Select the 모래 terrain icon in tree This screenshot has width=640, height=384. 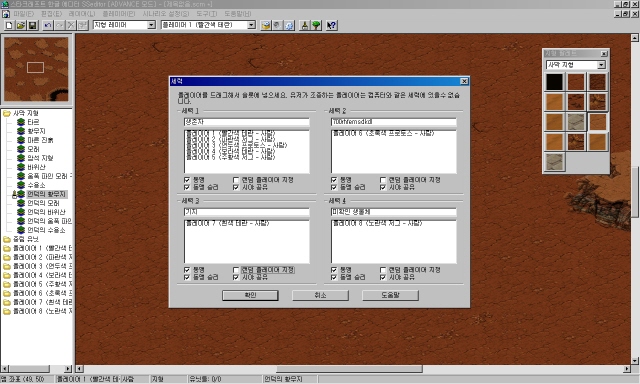coord(21,149)
